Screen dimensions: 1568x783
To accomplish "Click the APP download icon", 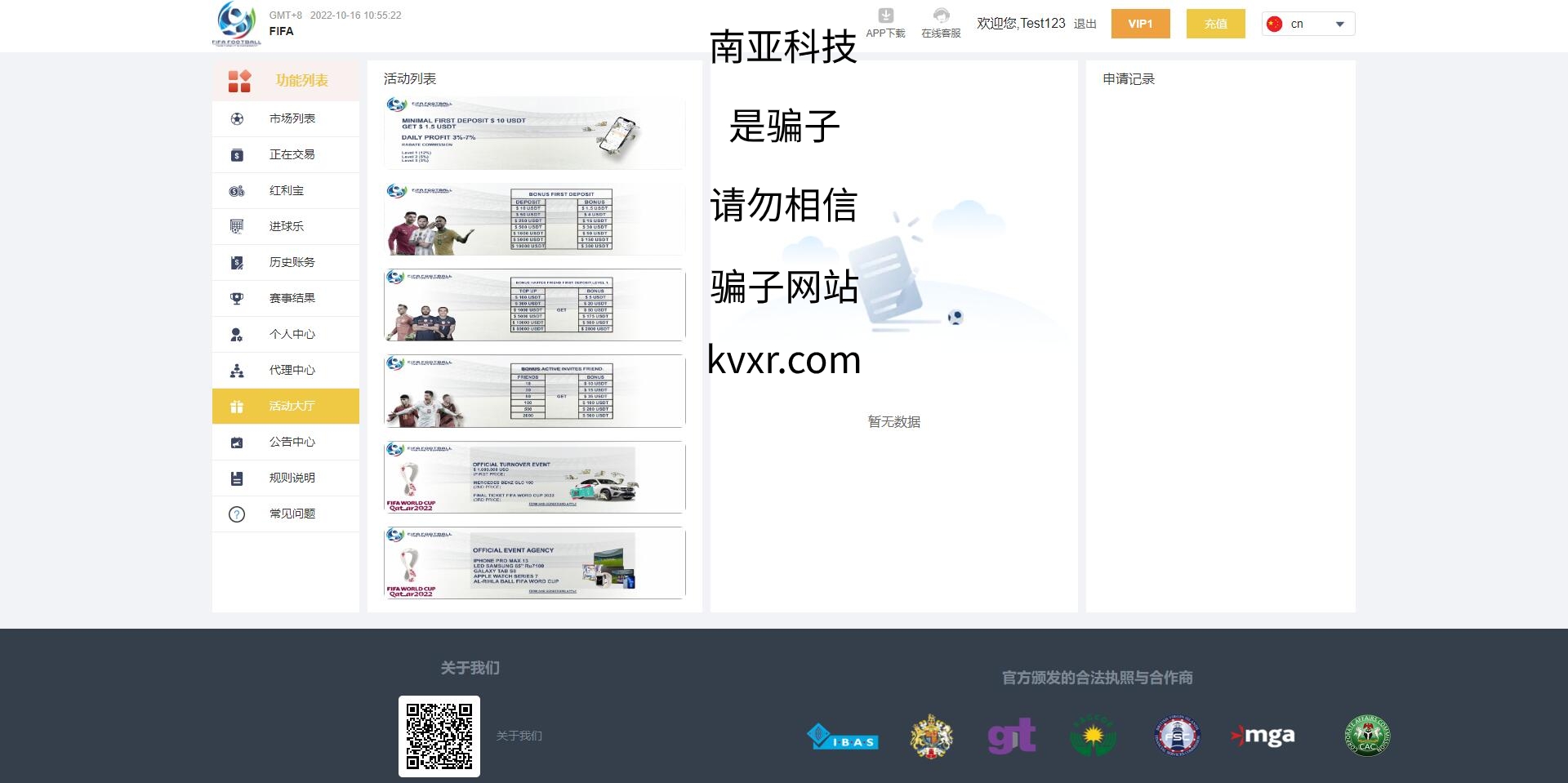I will tap(886, 16).
